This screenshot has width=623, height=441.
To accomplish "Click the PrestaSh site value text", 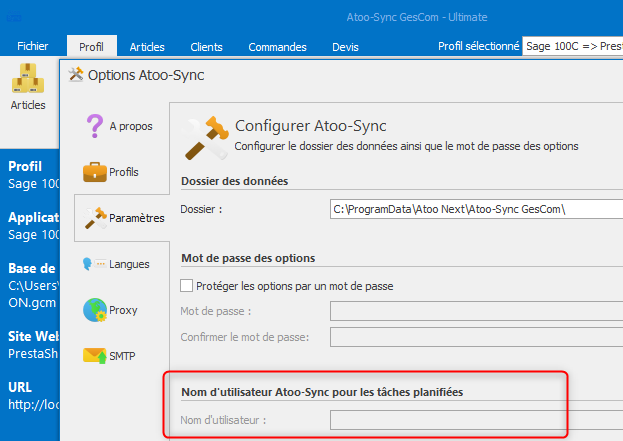I will click(x=33, y=354).
